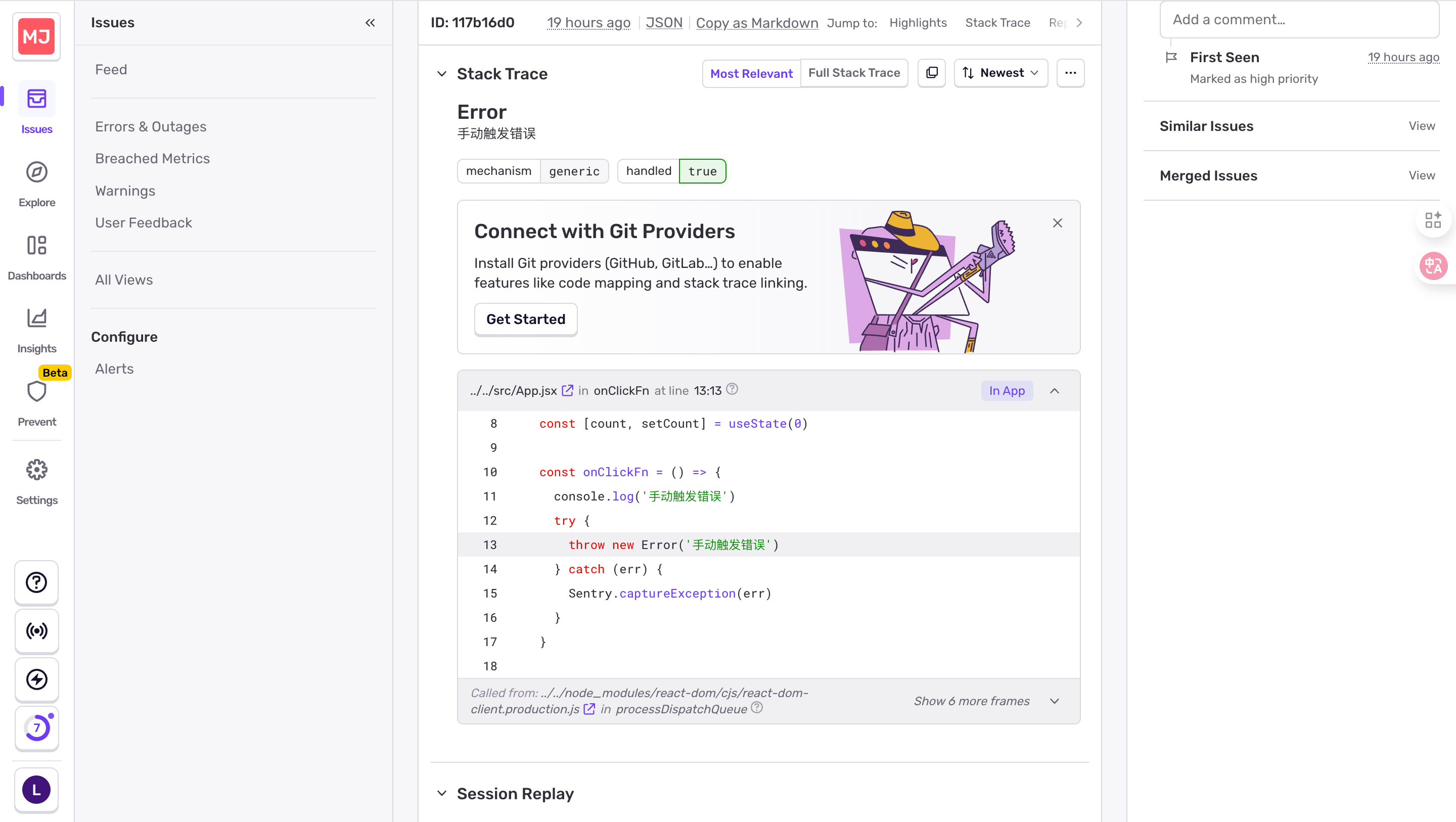The image size is (1456, 822).
Task: Open the help question mark menu
Action: (37, 582)
